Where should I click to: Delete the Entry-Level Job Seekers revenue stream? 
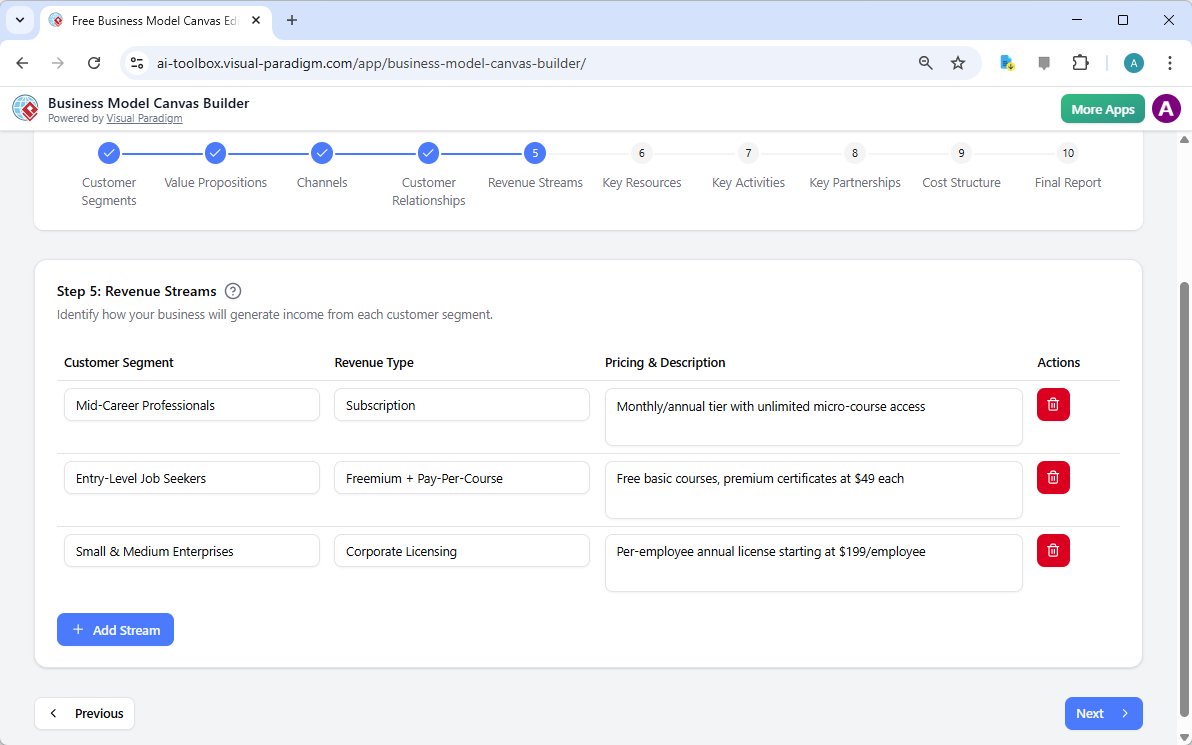[x=1052, y=477]
